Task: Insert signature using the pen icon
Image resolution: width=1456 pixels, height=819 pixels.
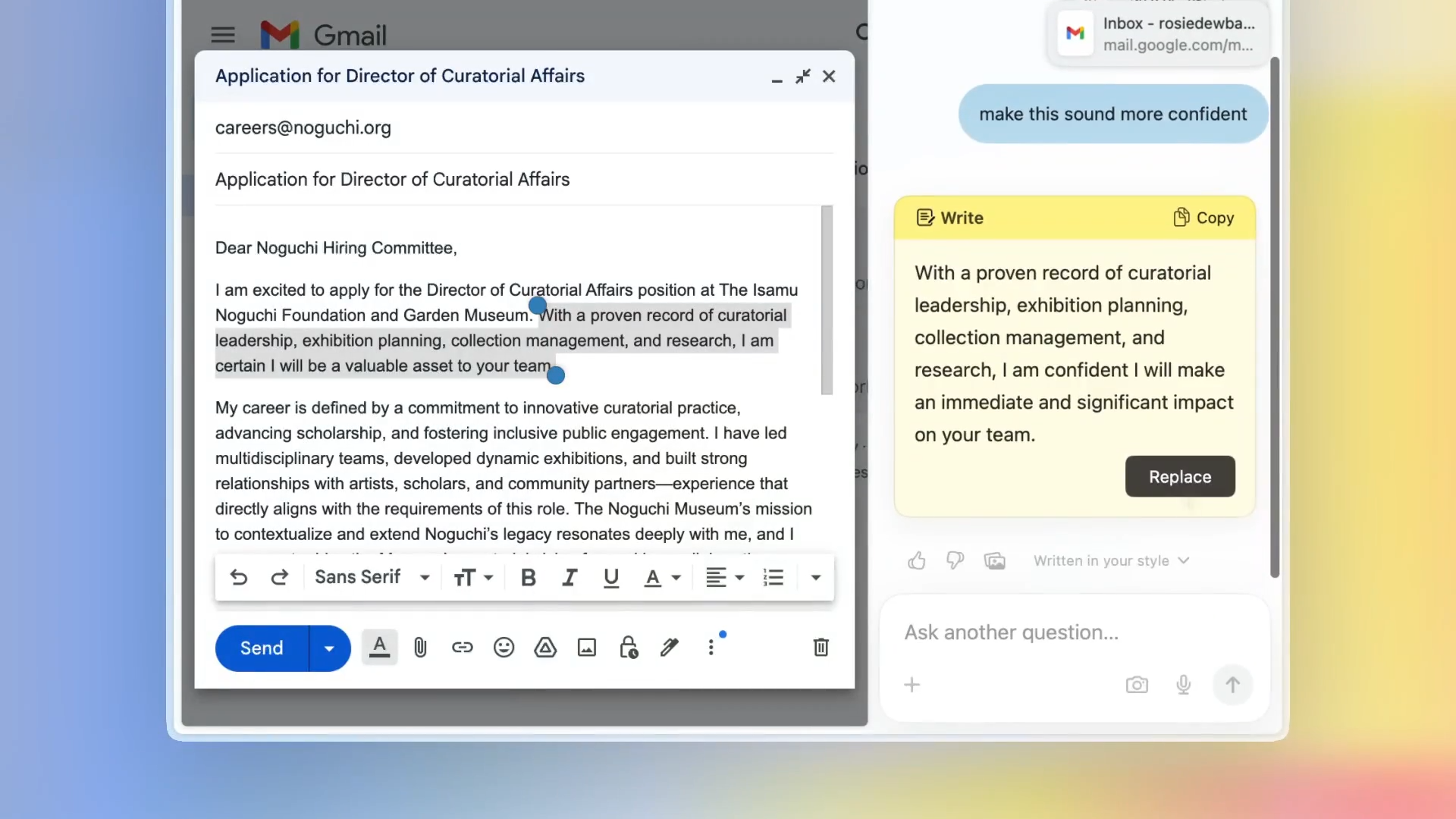Action: pos(669,648)
